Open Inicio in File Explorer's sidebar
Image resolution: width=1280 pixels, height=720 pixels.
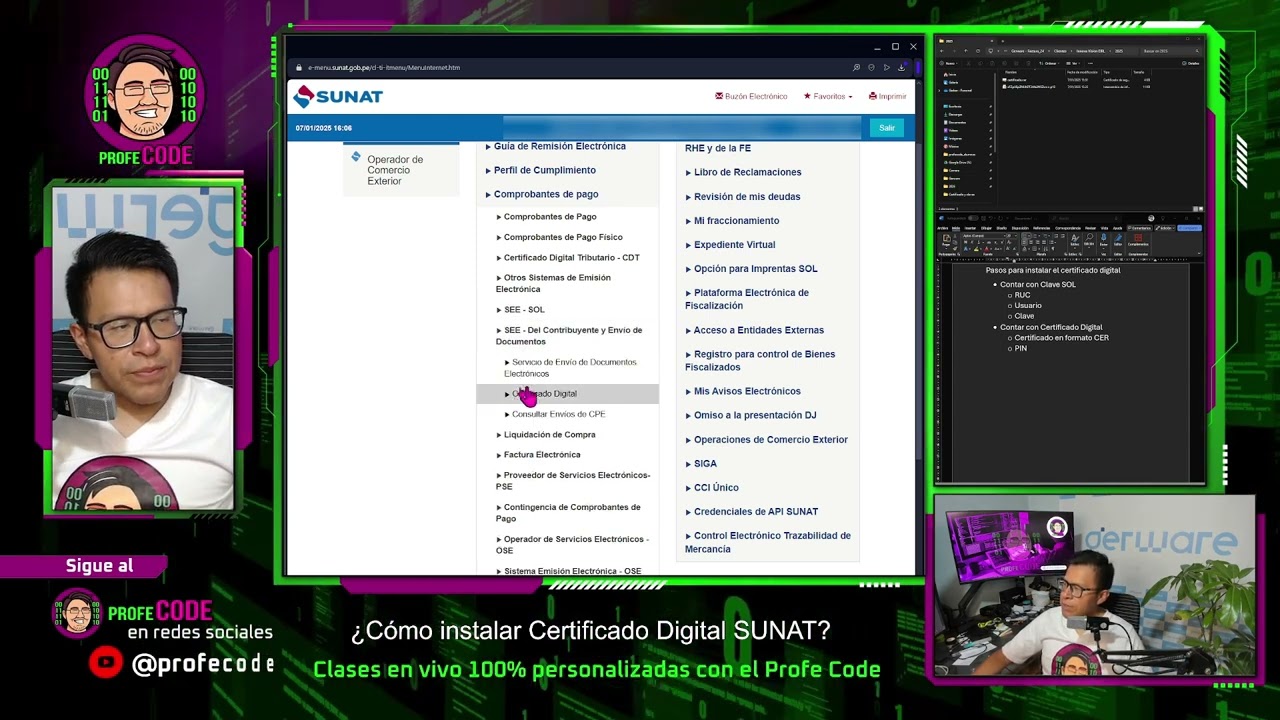point(951,74)
